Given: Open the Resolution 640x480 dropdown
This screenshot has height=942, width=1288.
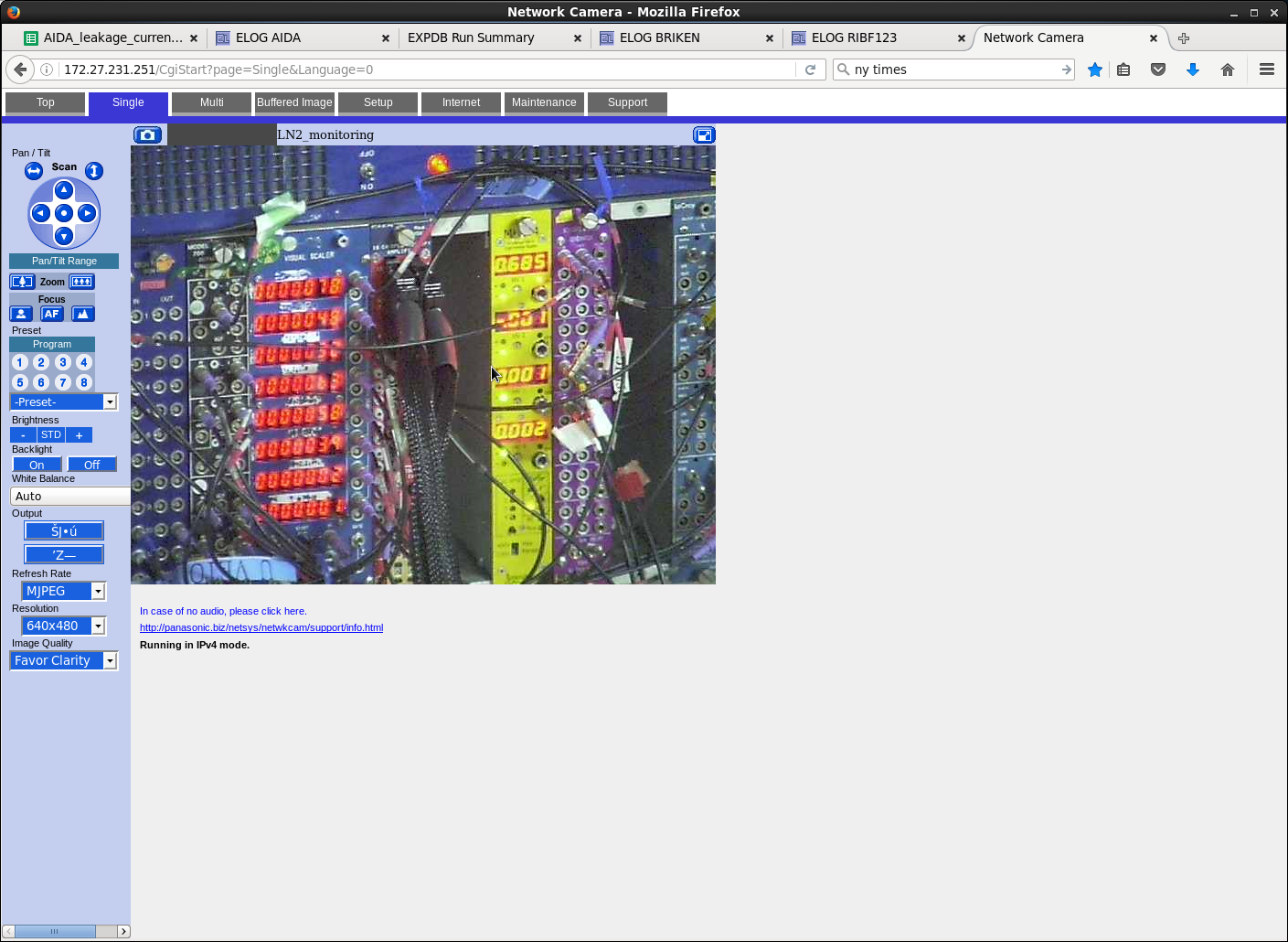Looking at the screenshot, I should click(64, 626).
